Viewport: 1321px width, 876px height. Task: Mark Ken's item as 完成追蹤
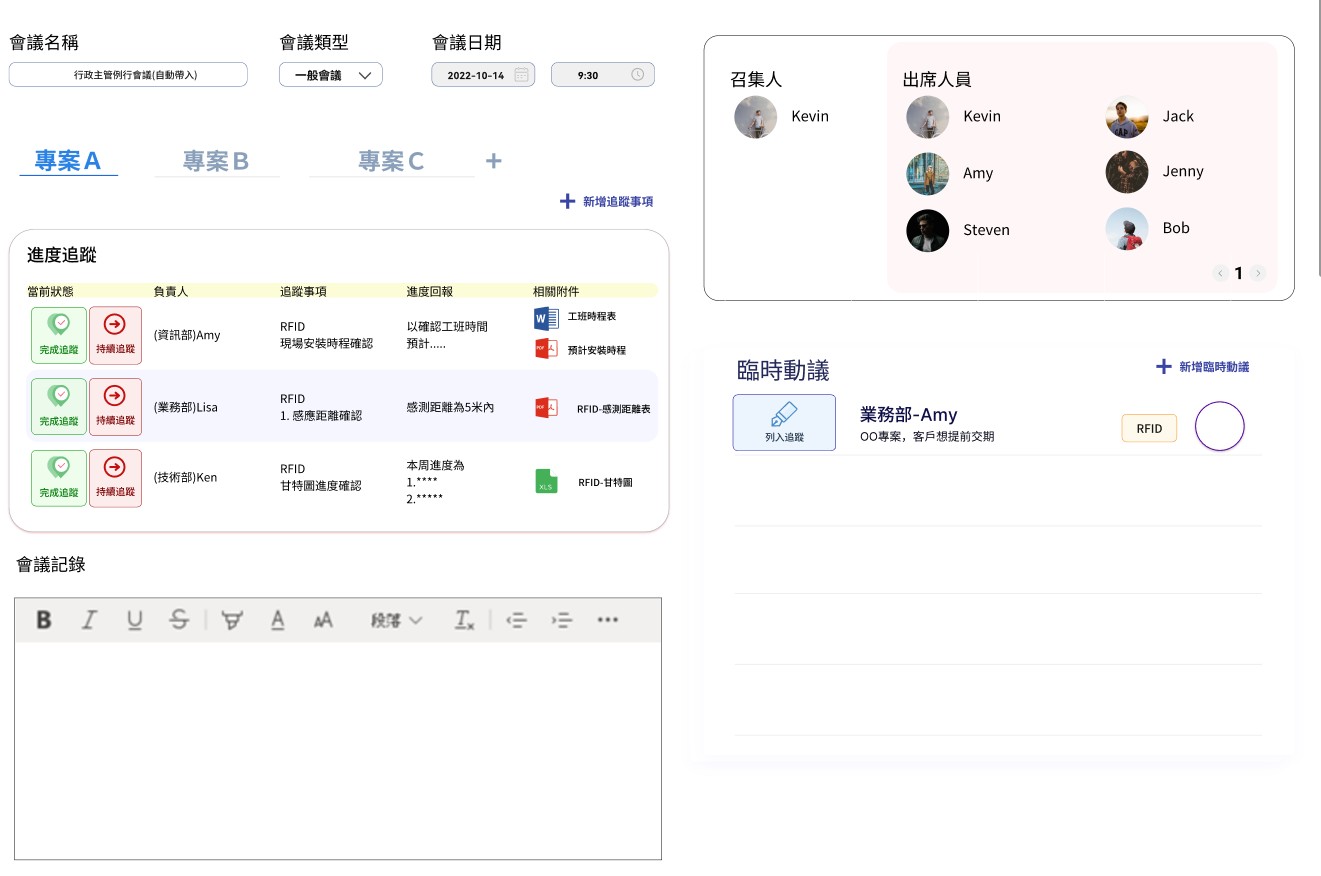[59, 479]
